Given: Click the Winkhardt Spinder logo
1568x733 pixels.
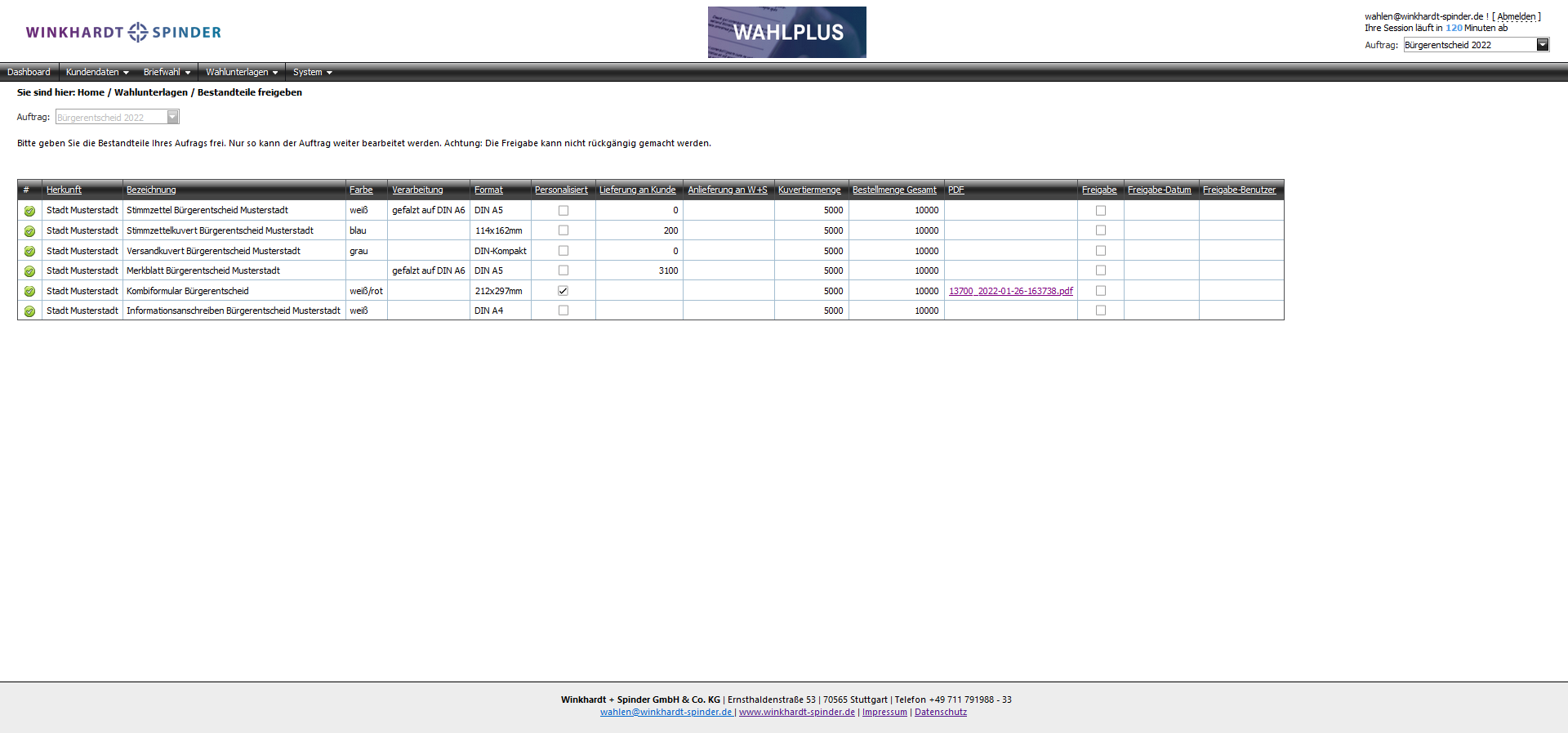Looking at the screenshot, I should click(x=123, y=33).
